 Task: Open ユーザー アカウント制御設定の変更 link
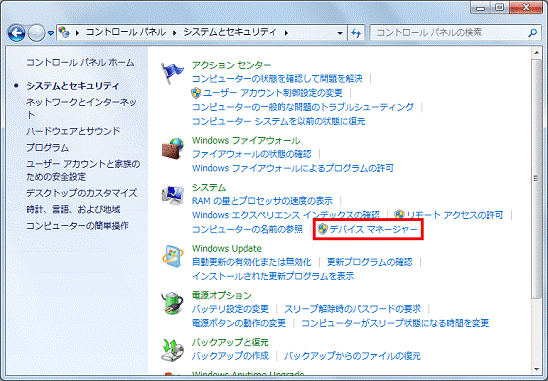click(x=273, y=93)
